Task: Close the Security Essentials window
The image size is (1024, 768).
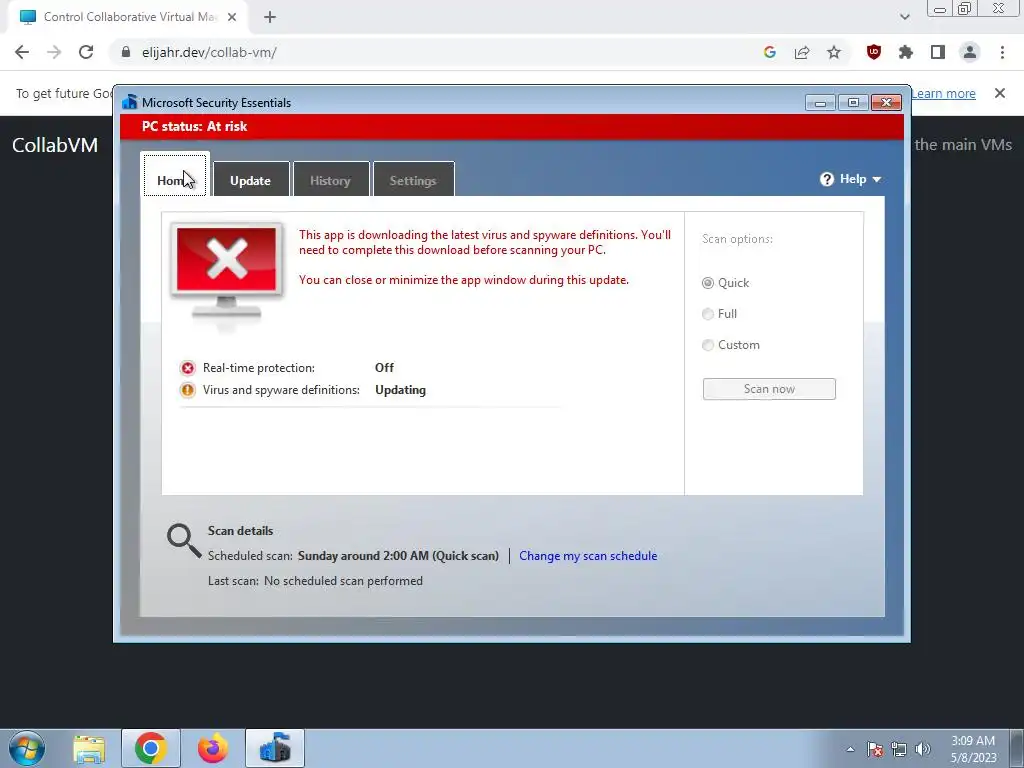Action: (886, 103)
